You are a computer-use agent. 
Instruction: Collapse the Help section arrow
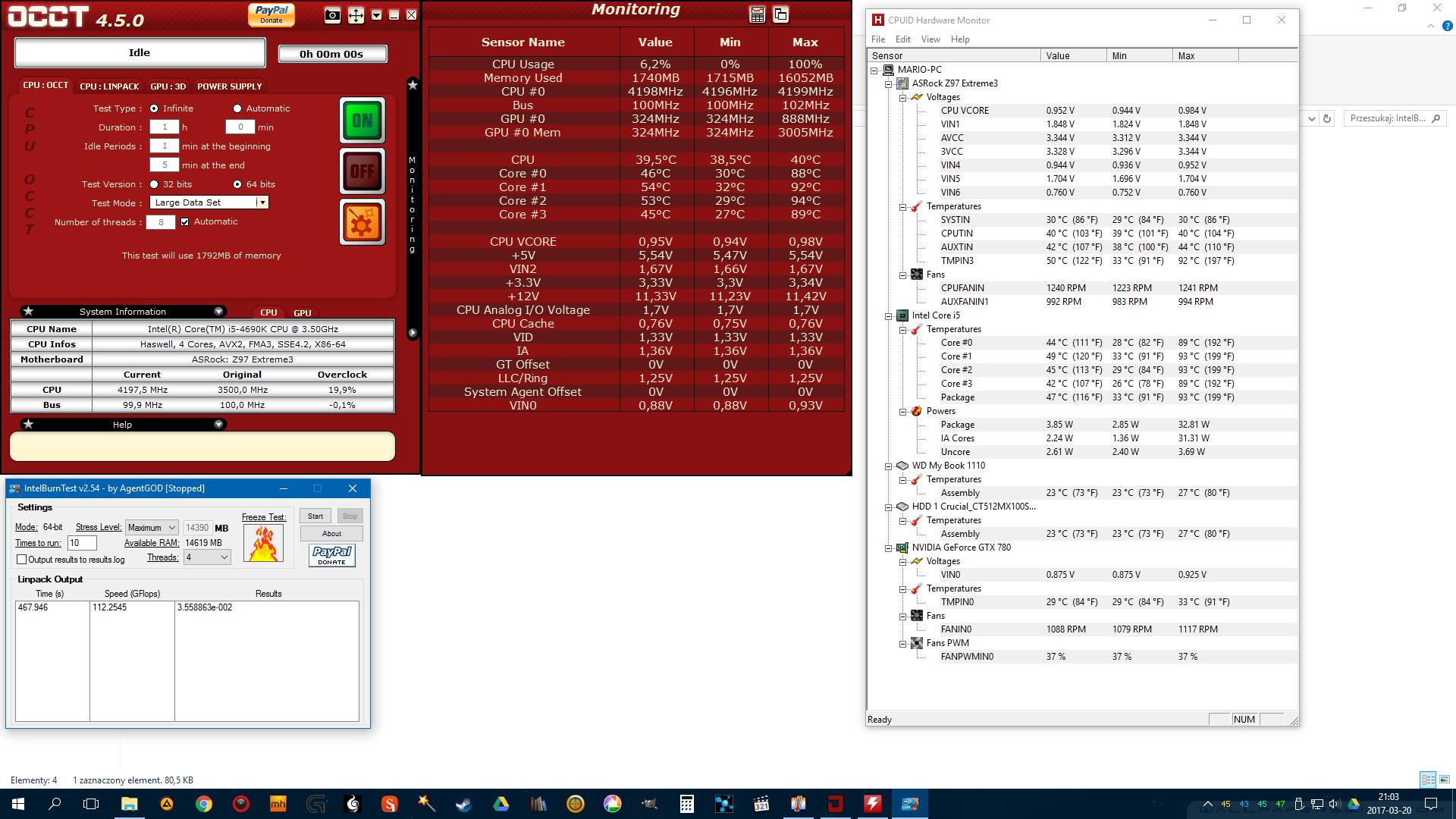coord(218,424)
